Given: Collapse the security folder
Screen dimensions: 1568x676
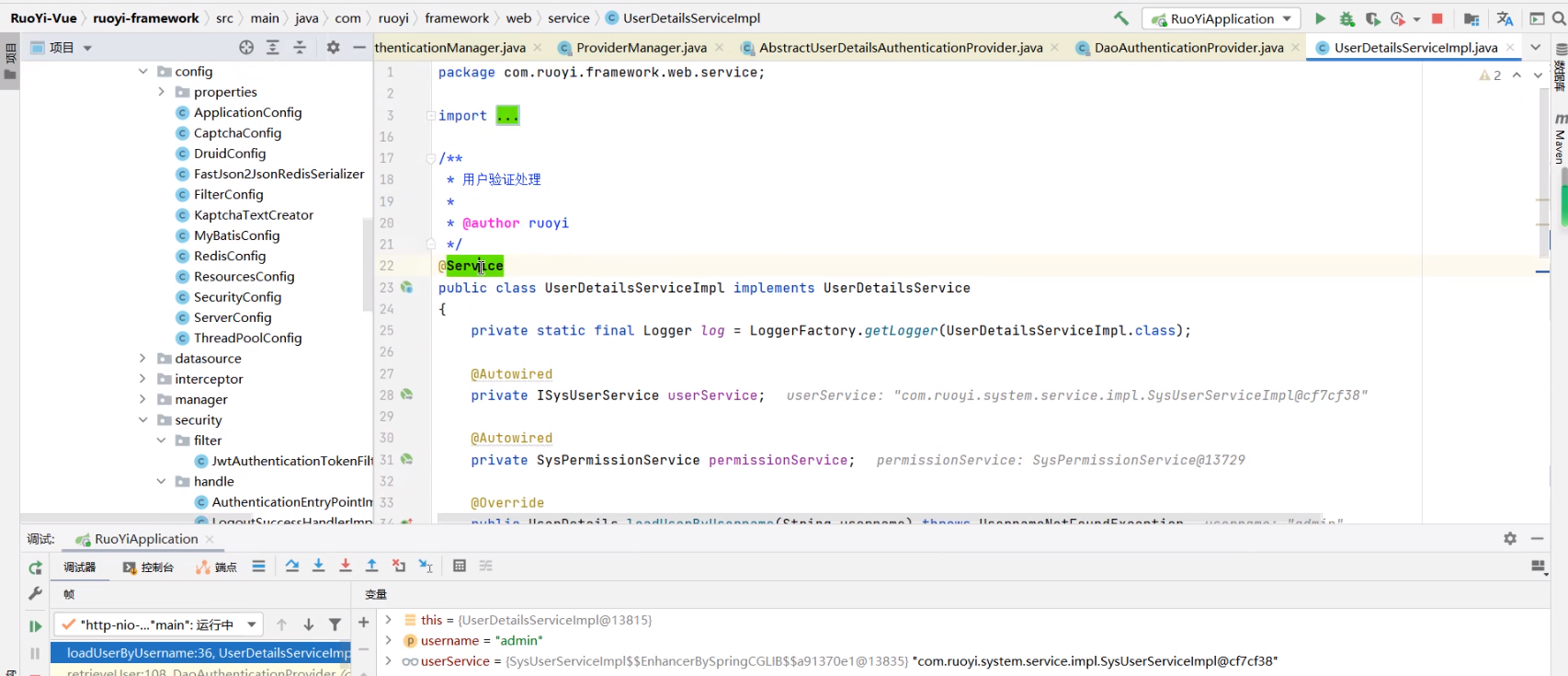Looking at the screenshot, I should point(143,420).
